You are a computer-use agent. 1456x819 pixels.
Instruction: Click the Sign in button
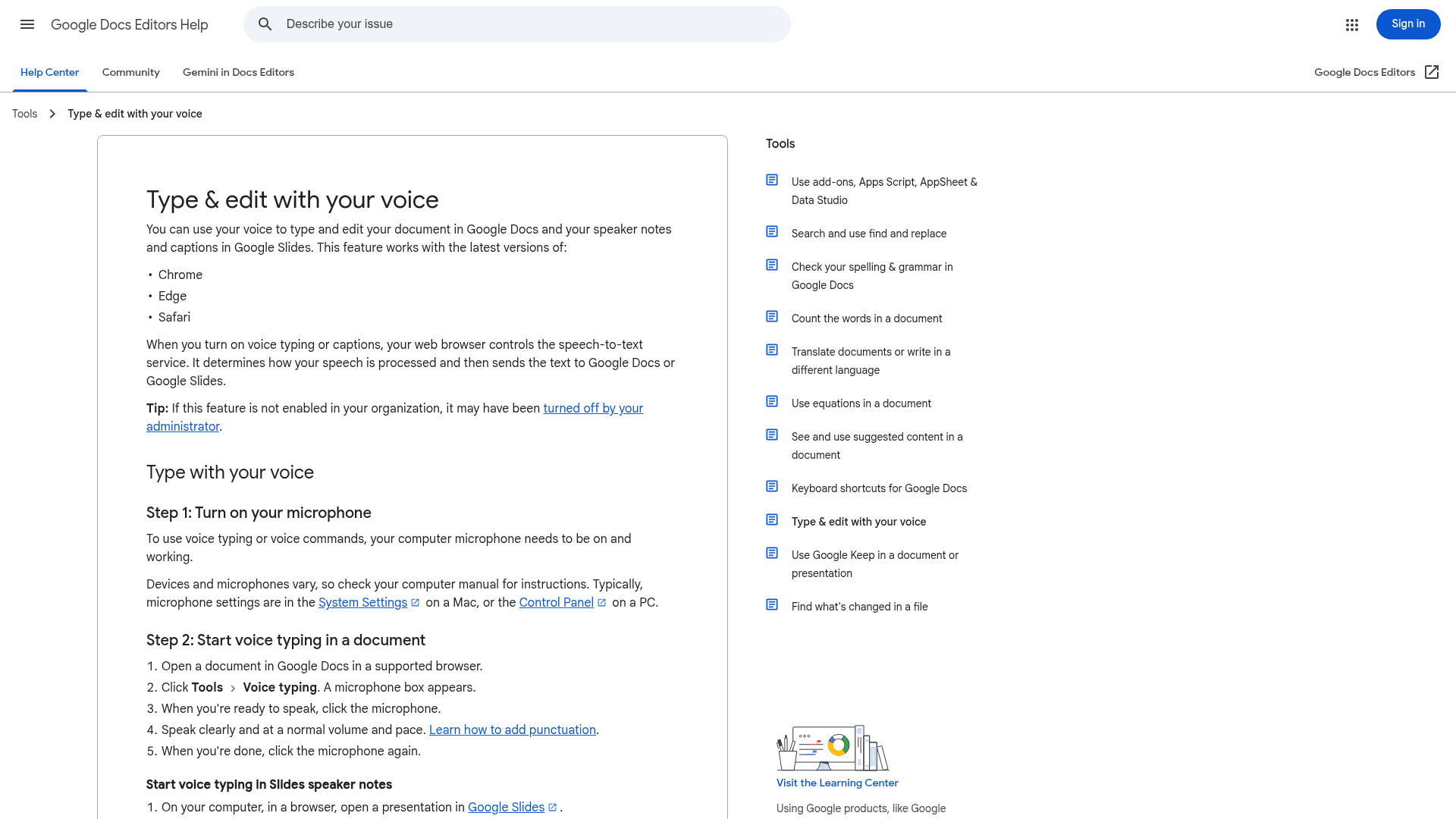tap(1408, 24)
